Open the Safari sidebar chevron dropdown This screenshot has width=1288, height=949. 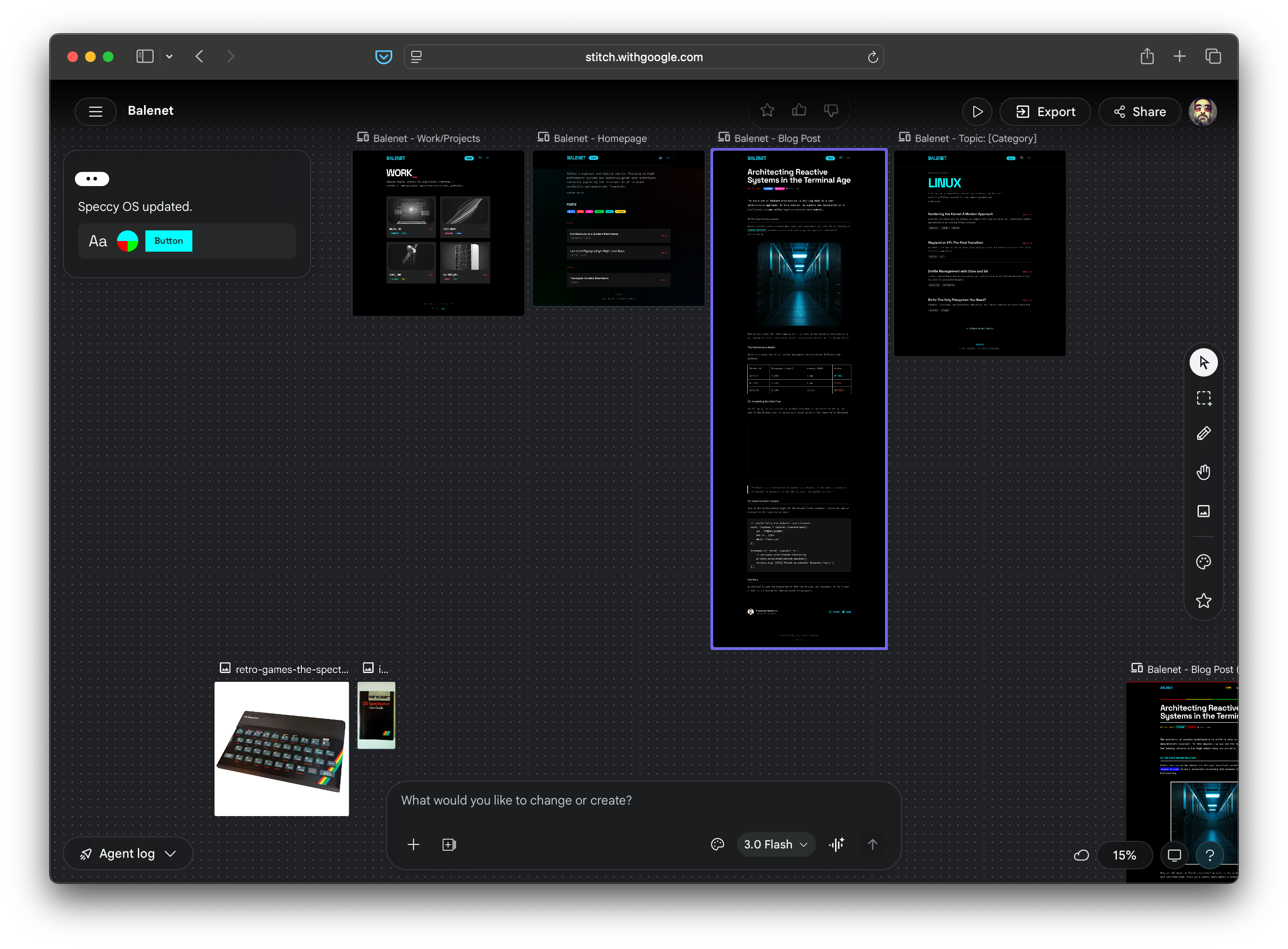[x=169, y=56]
